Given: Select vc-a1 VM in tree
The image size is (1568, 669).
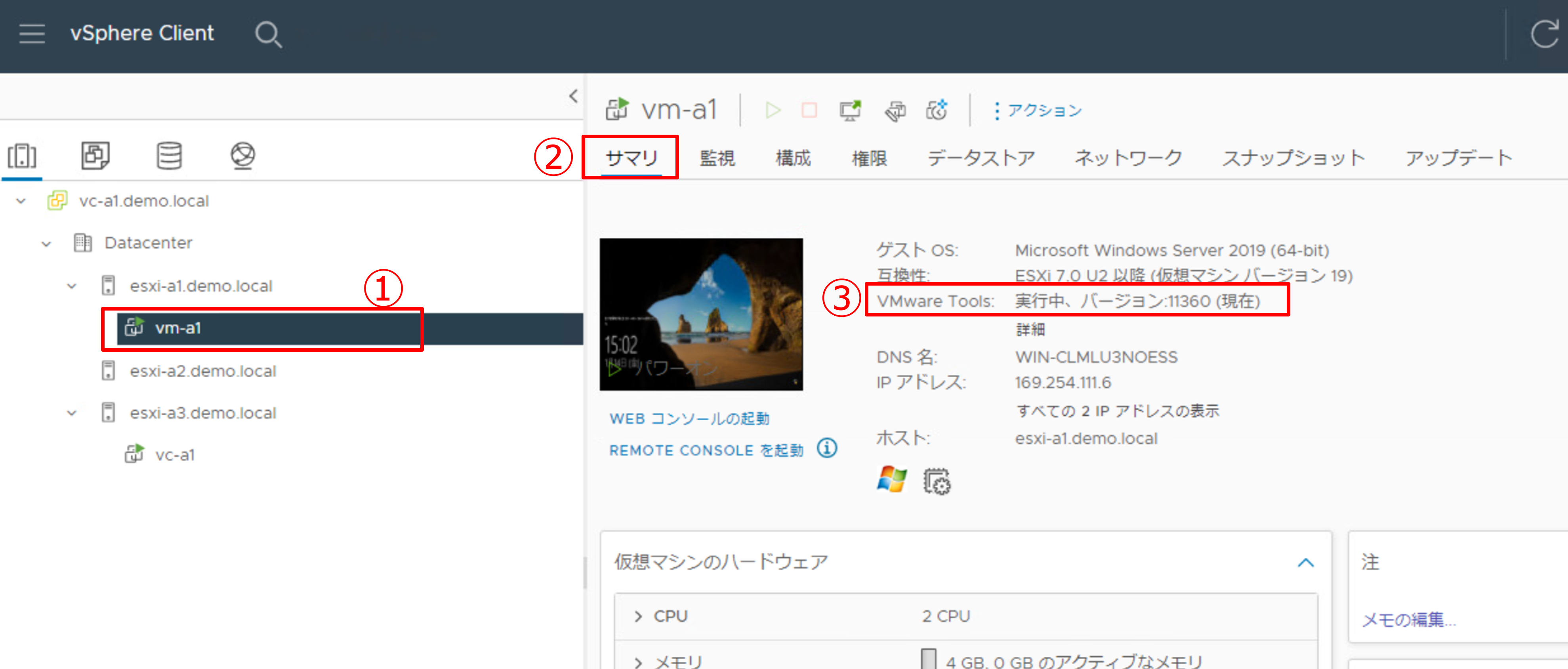Looking at the screenshot, I should click(175, 456).
